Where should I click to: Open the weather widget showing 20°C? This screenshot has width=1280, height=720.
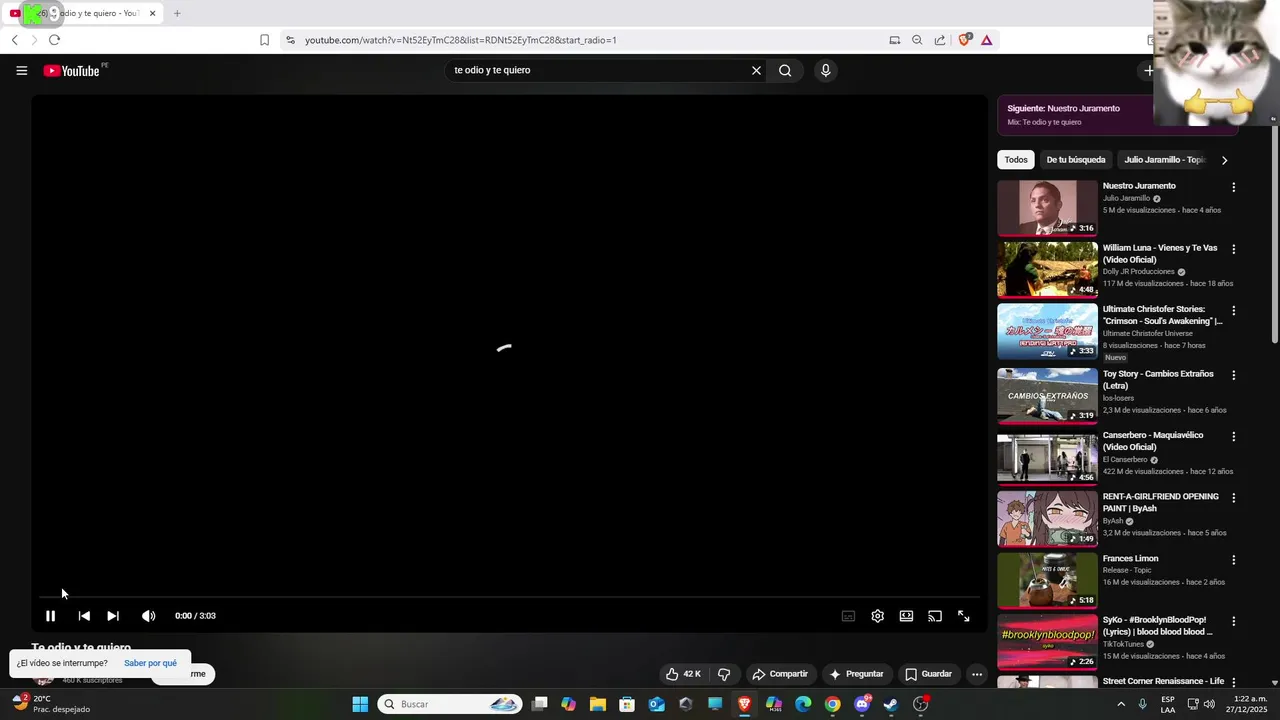[x=50, y=704]
